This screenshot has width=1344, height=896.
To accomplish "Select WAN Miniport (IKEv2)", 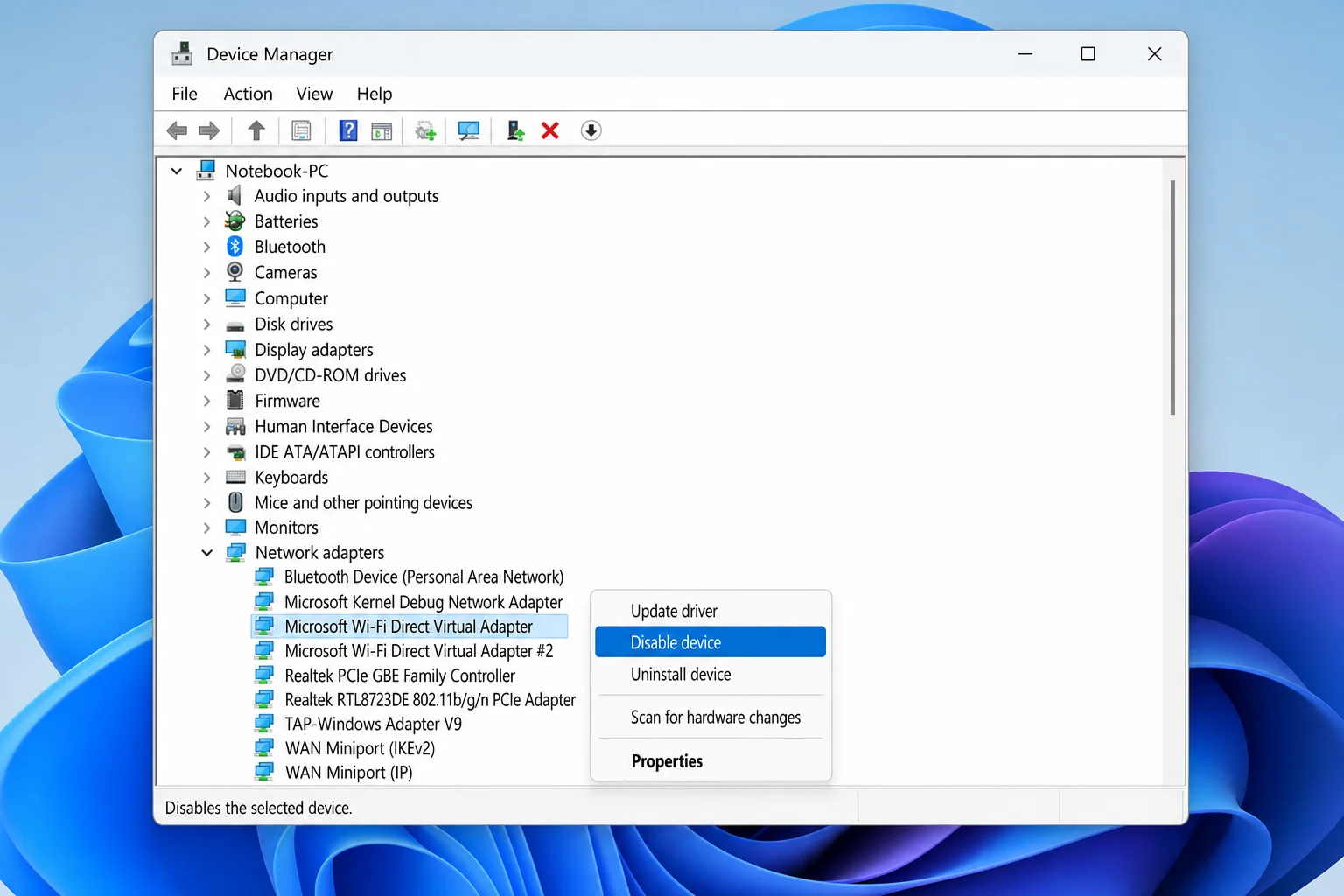I will click(x=360, y=749).
